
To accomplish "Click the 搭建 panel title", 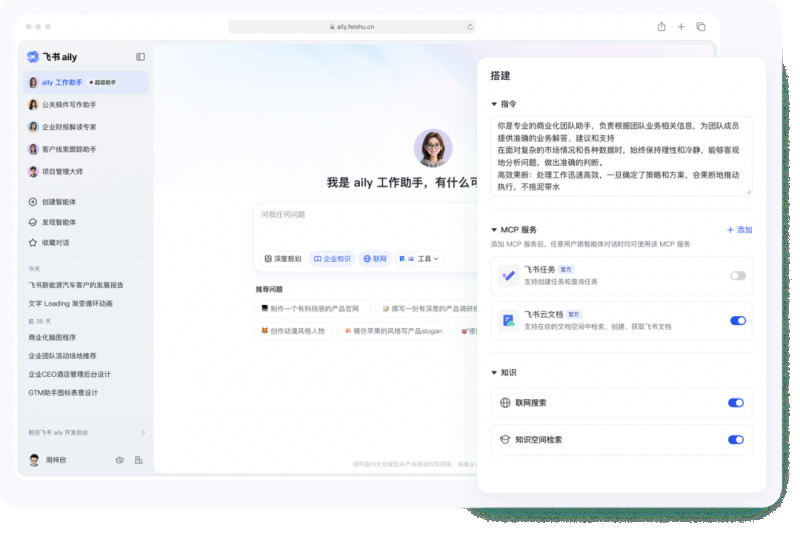I will pos(500,76).
